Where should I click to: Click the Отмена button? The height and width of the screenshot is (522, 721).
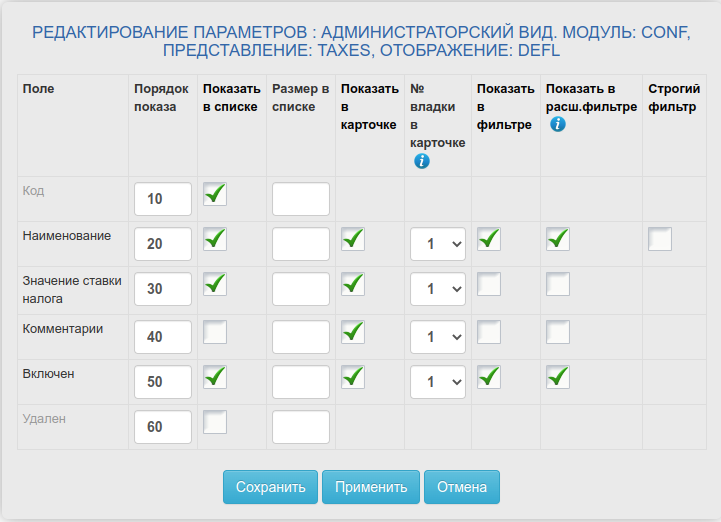[461, 487]
